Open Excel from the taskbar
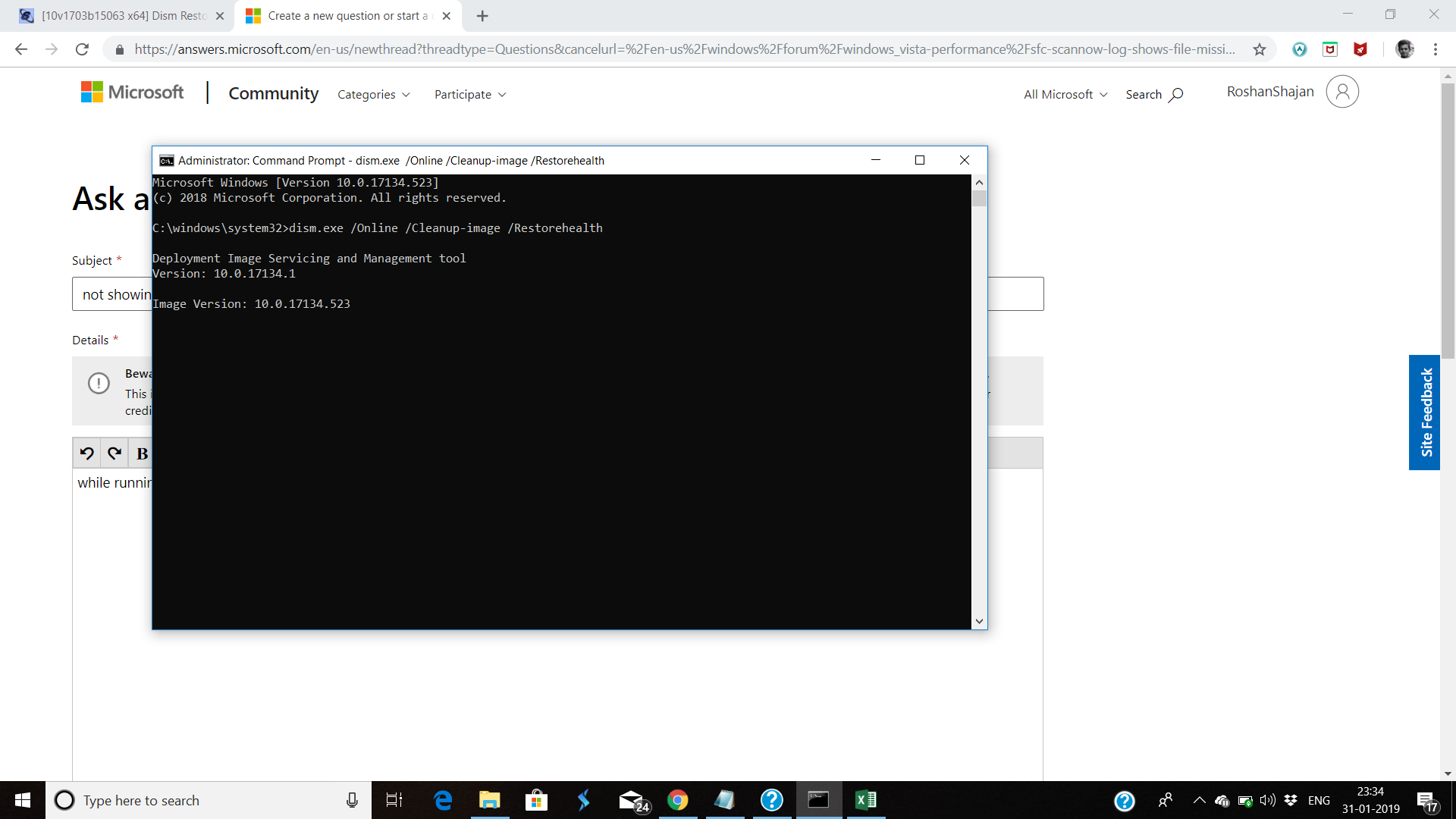 click(x=865, y=800)
